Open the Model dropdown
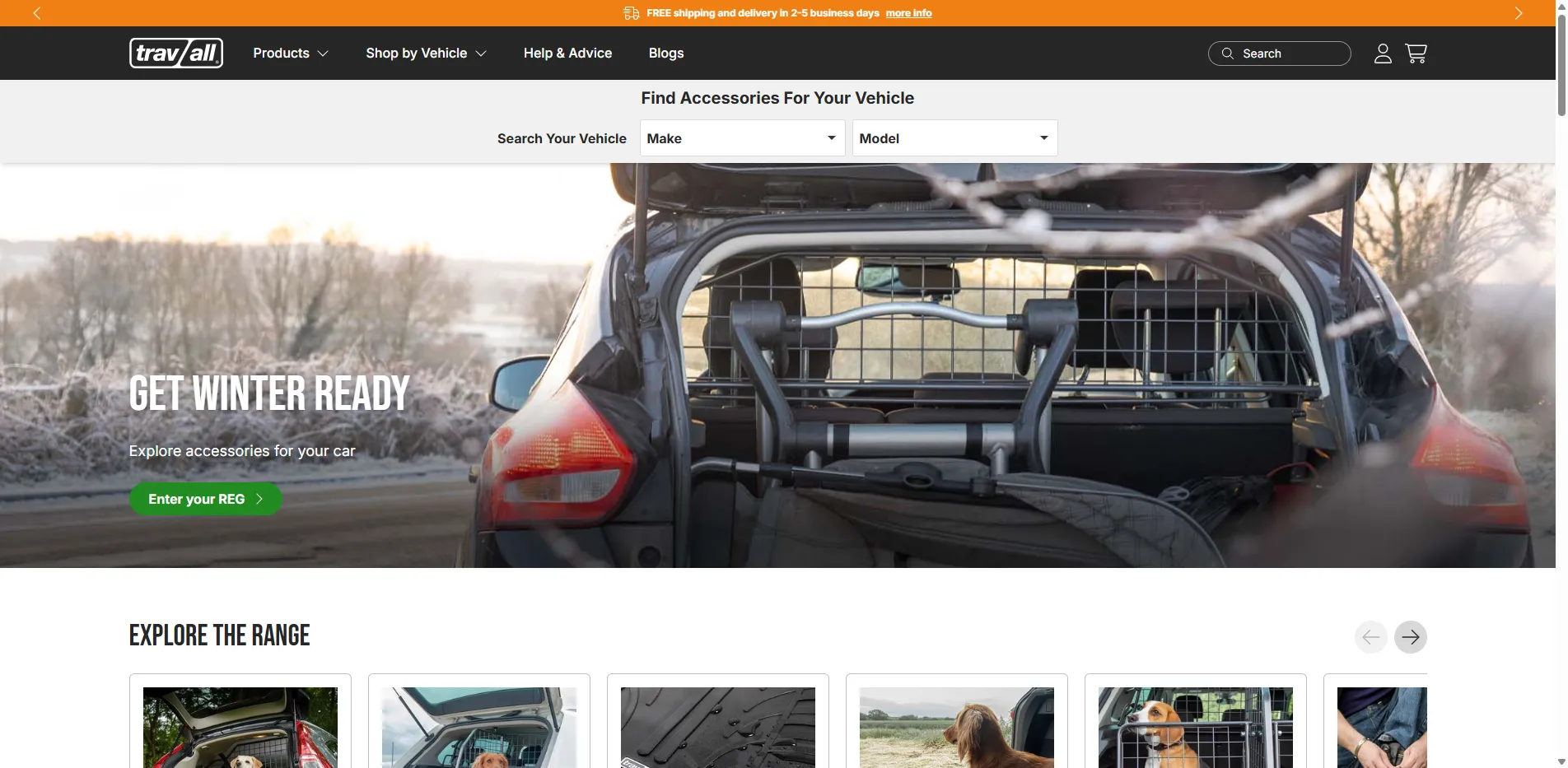The height and width of the screenshot is (768, 1568). tap(954, 138)
